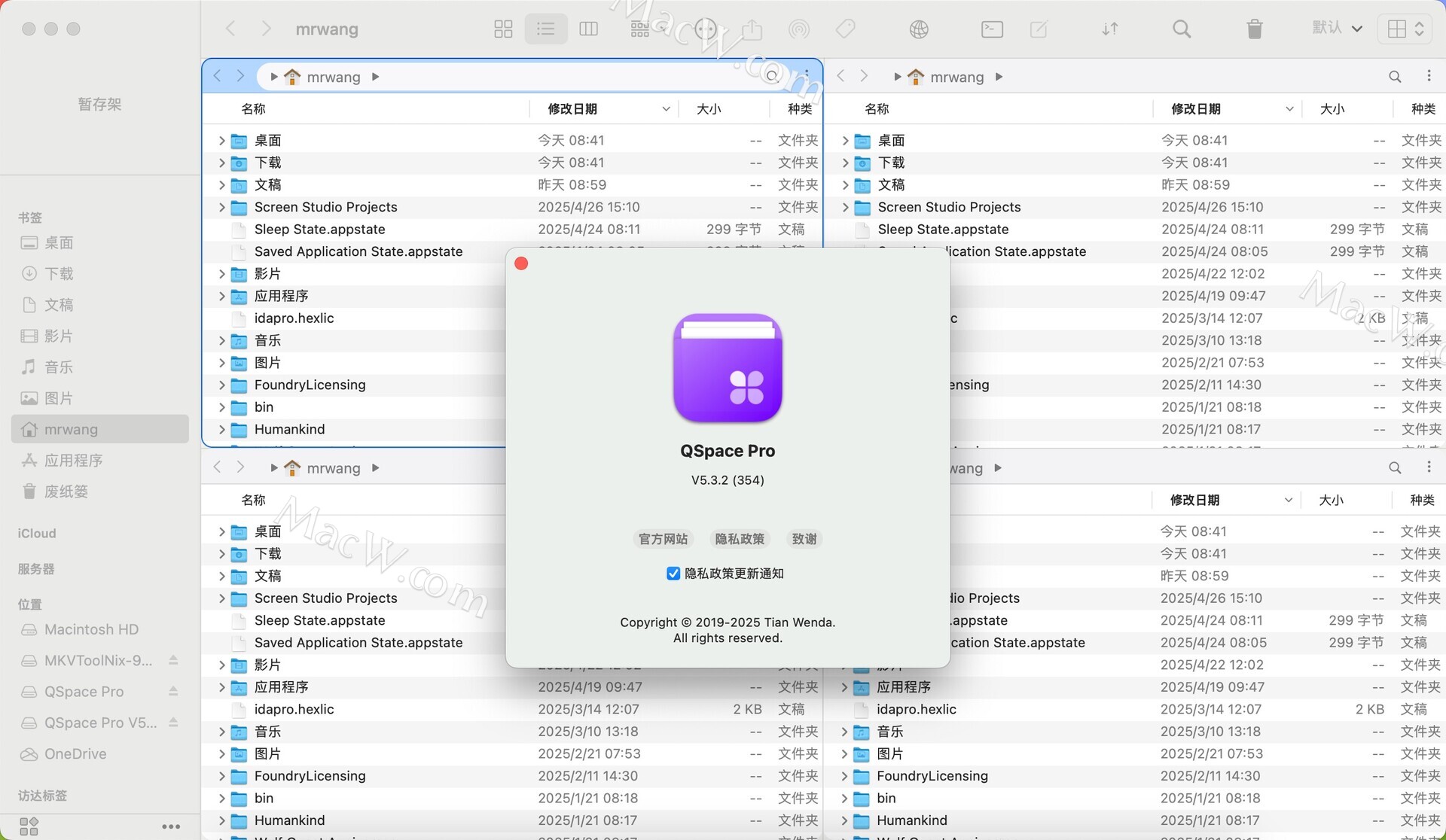Eject the MKVToolNix volume
This screenshot has width=1446, height=840.
coord(173,660)
